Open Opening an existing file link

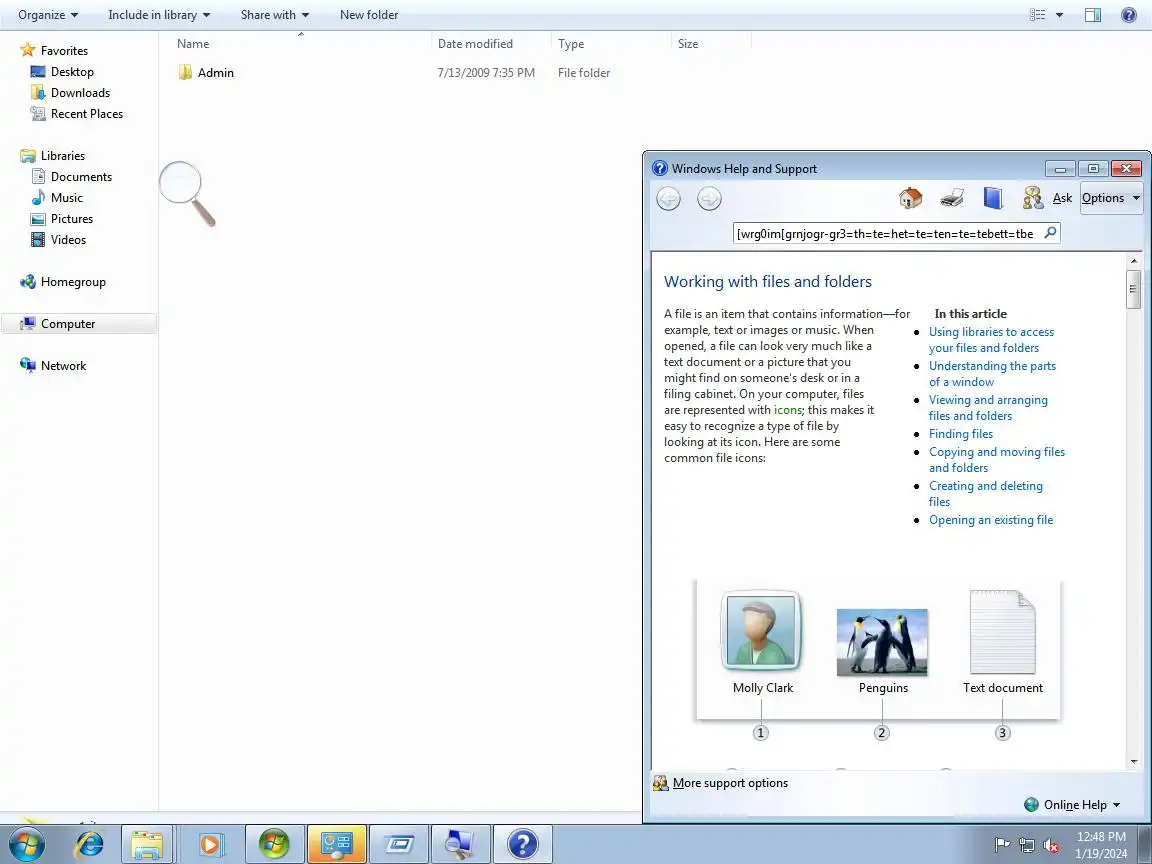(990, 519)
